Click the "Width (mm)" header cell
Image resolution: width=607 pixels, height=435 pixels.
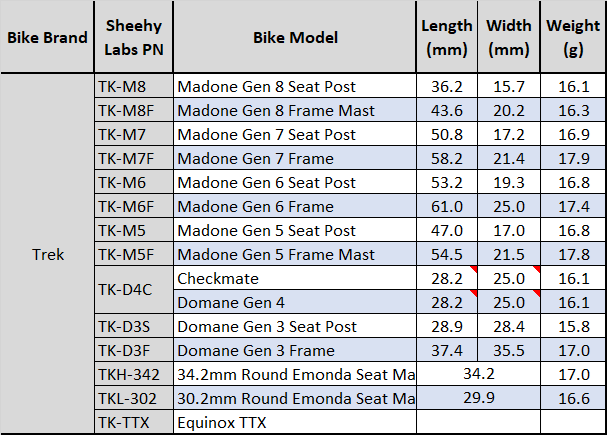(509, 38)
